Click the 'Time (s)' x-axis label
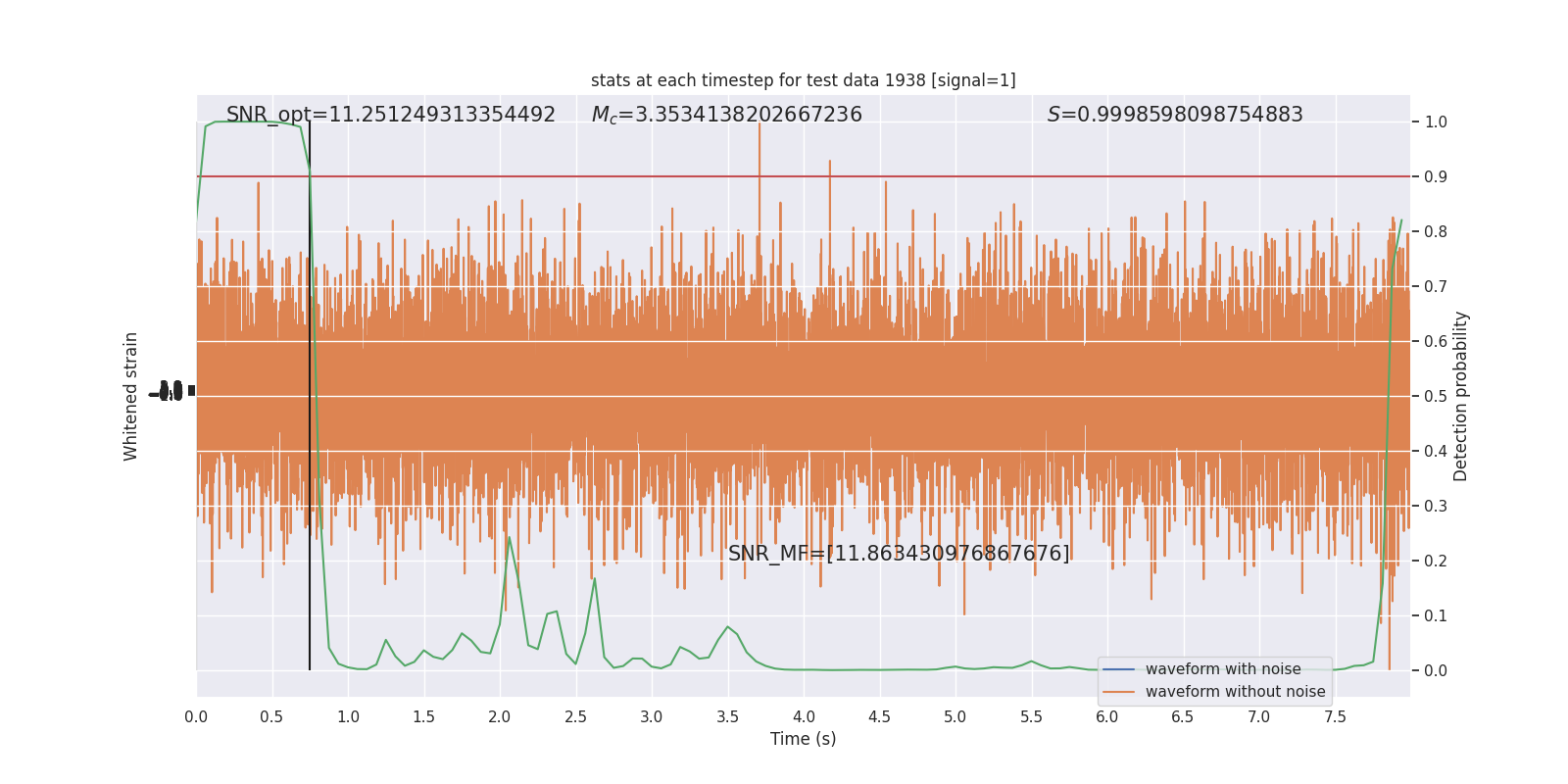Viewport: 1568px width, 784px height. (x=803, y=739)
